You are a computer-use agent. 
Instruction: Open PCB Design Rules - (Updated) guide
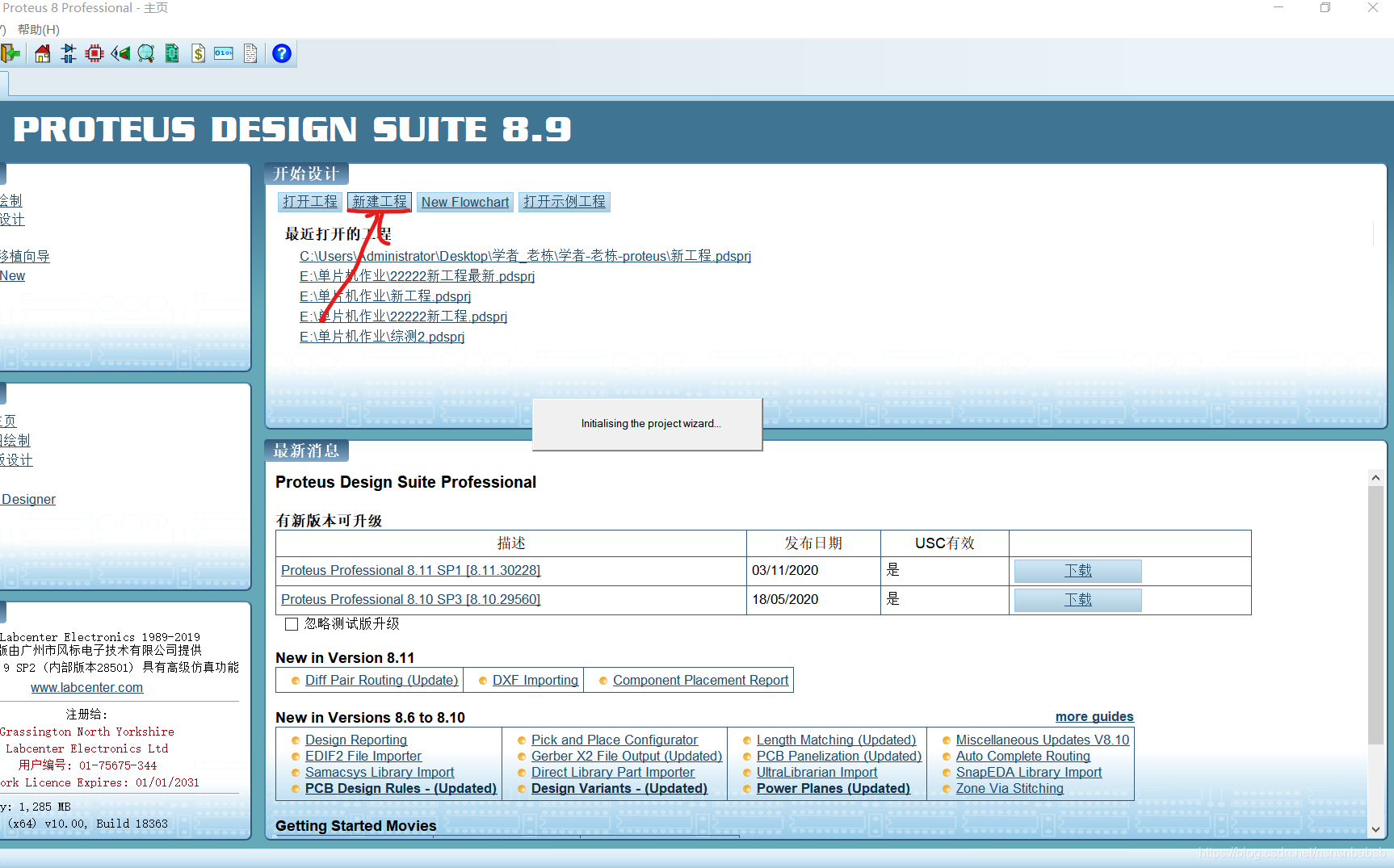(401, 788)
